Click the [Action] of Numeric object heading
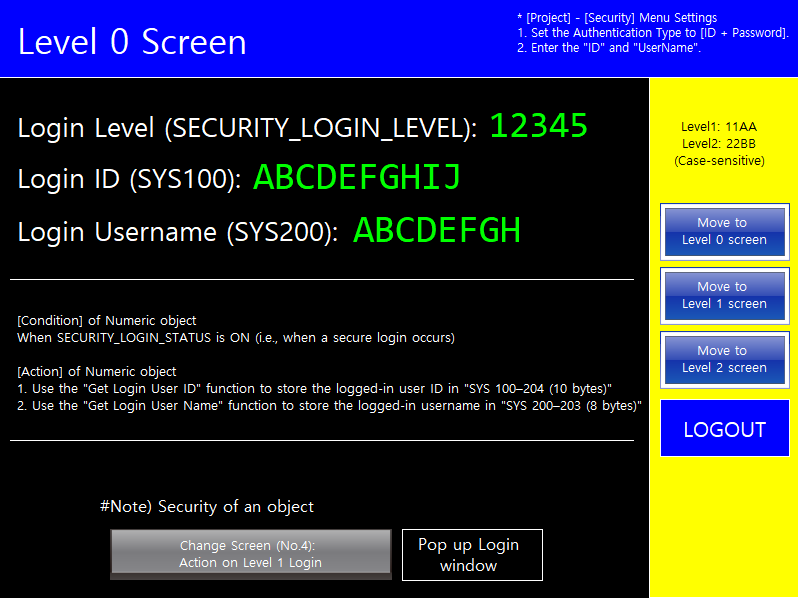Viewport: 799px width, 598px height. coord(97,371)
